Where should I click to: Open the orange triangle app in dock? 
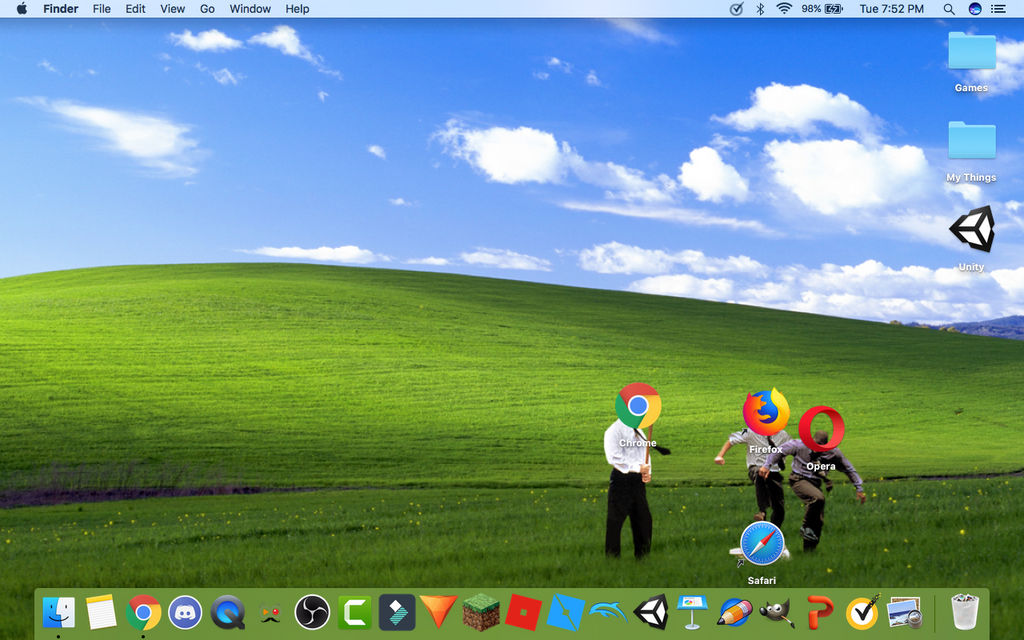(x=438, y=611)
